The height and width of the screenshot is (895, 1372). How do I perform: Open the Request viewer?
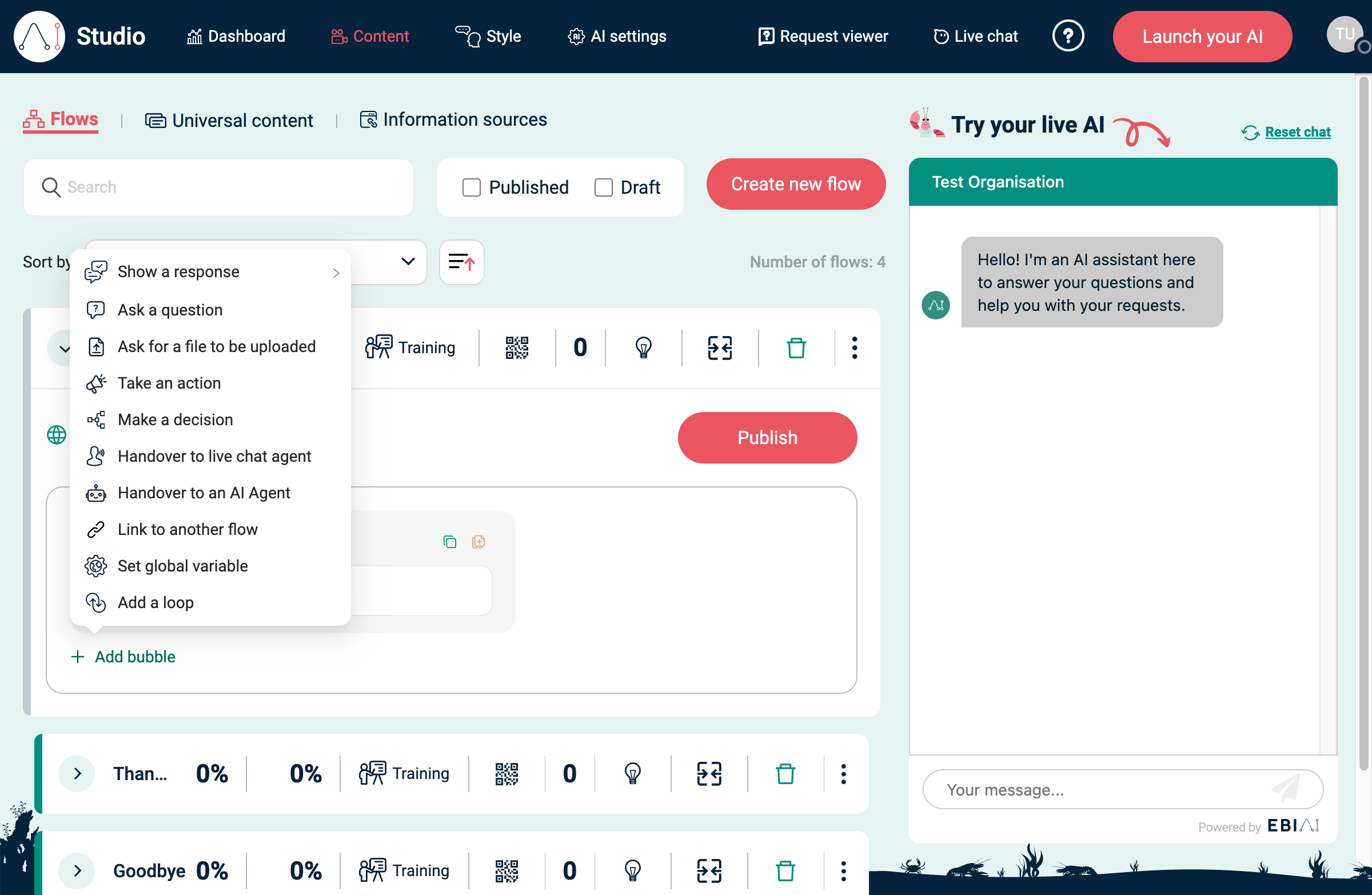(x=823, y=36)
